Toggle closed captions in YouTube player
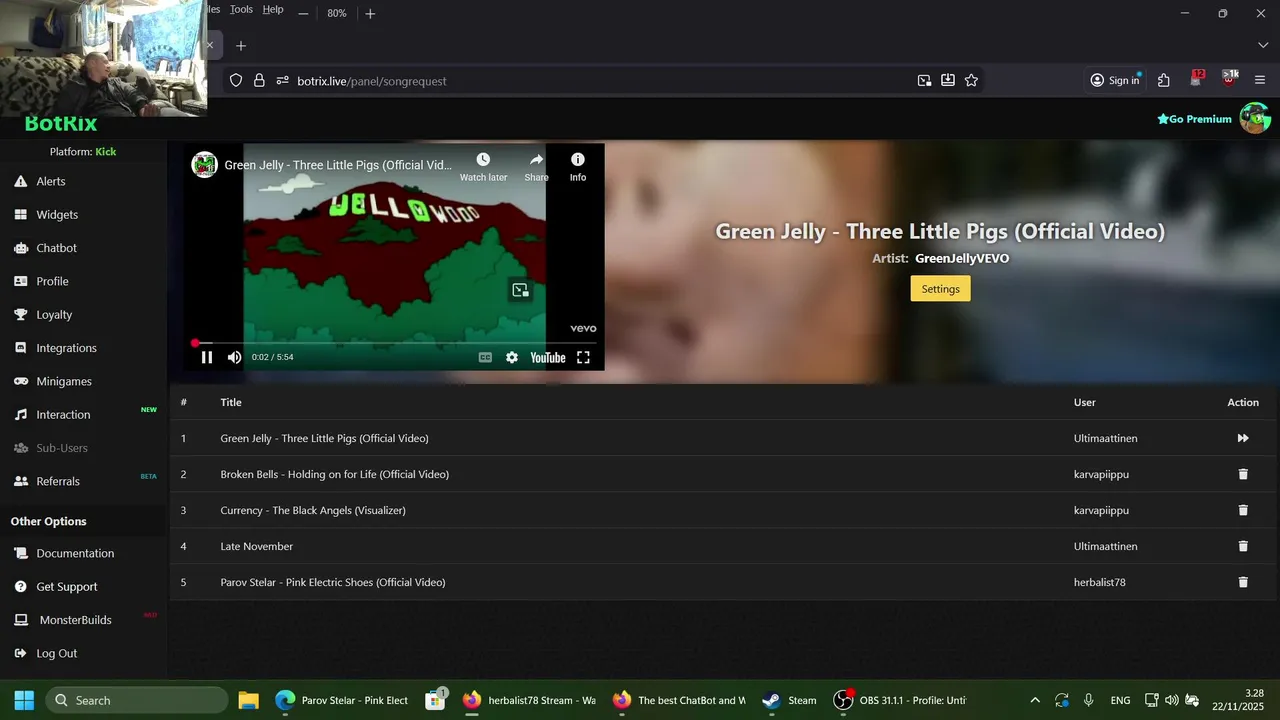This screenshot has height=720, width=1280. [x=485, y=357]
